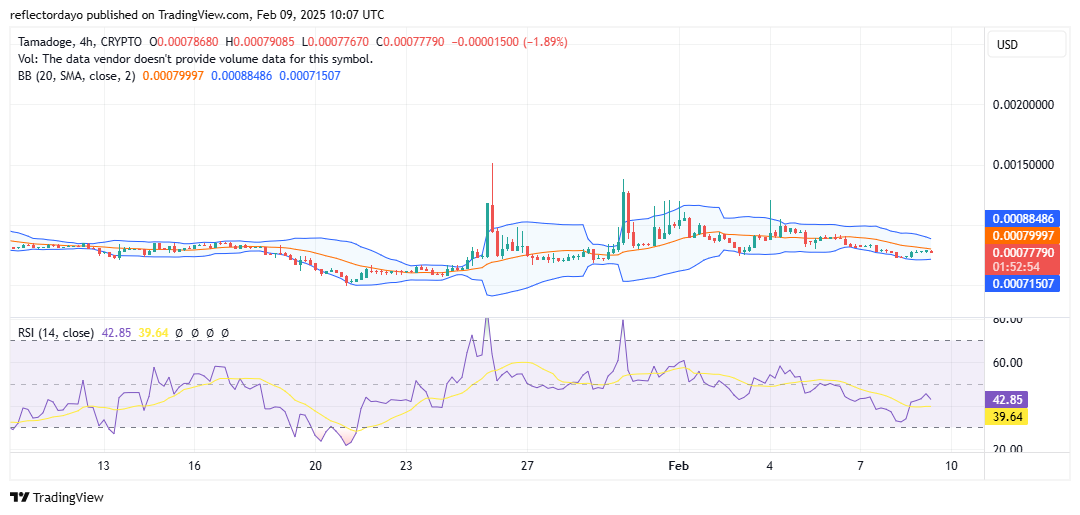1080x515 pixels.
Task: Click the 16 date label on time axis
Action: [x=194, y=466]
